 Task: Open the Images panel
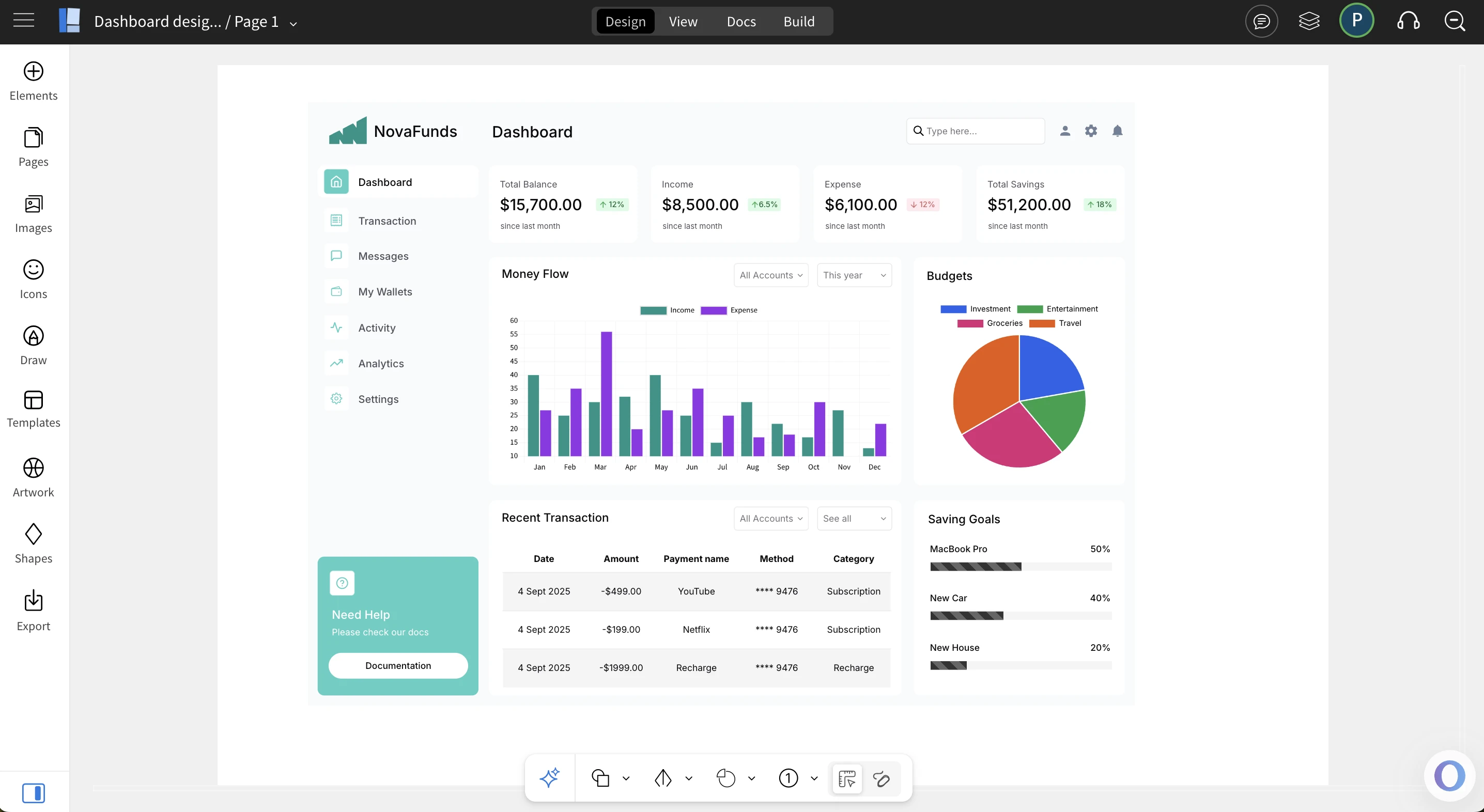click(x=33, y=213)
